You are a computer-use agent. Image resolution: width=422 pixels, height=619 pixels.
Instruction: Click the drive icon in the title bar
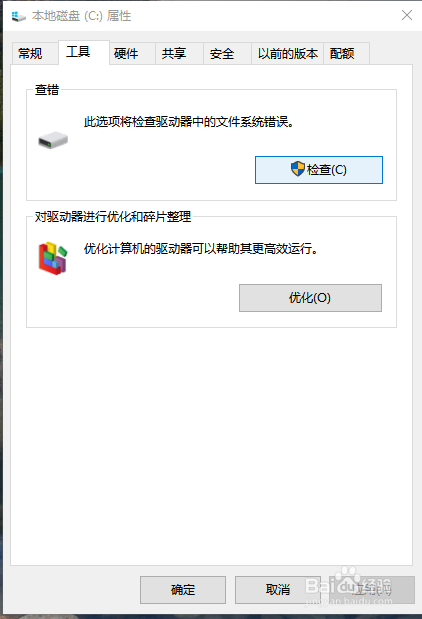pos(18,16)
